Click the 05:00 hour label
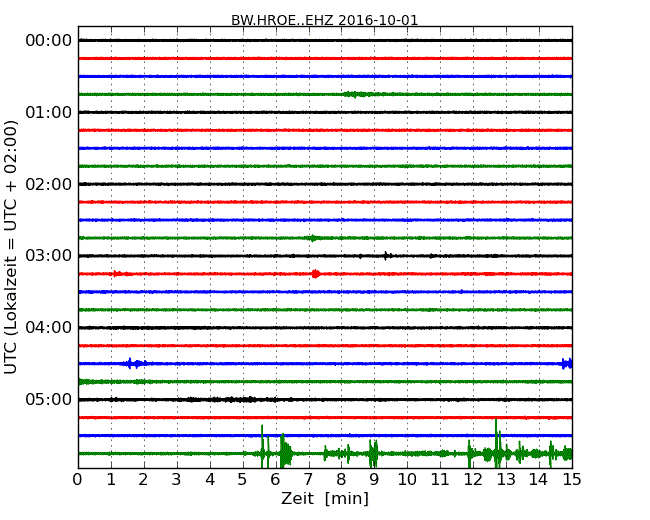Viewport: 650px width, 520px height. tap(49, 399)
